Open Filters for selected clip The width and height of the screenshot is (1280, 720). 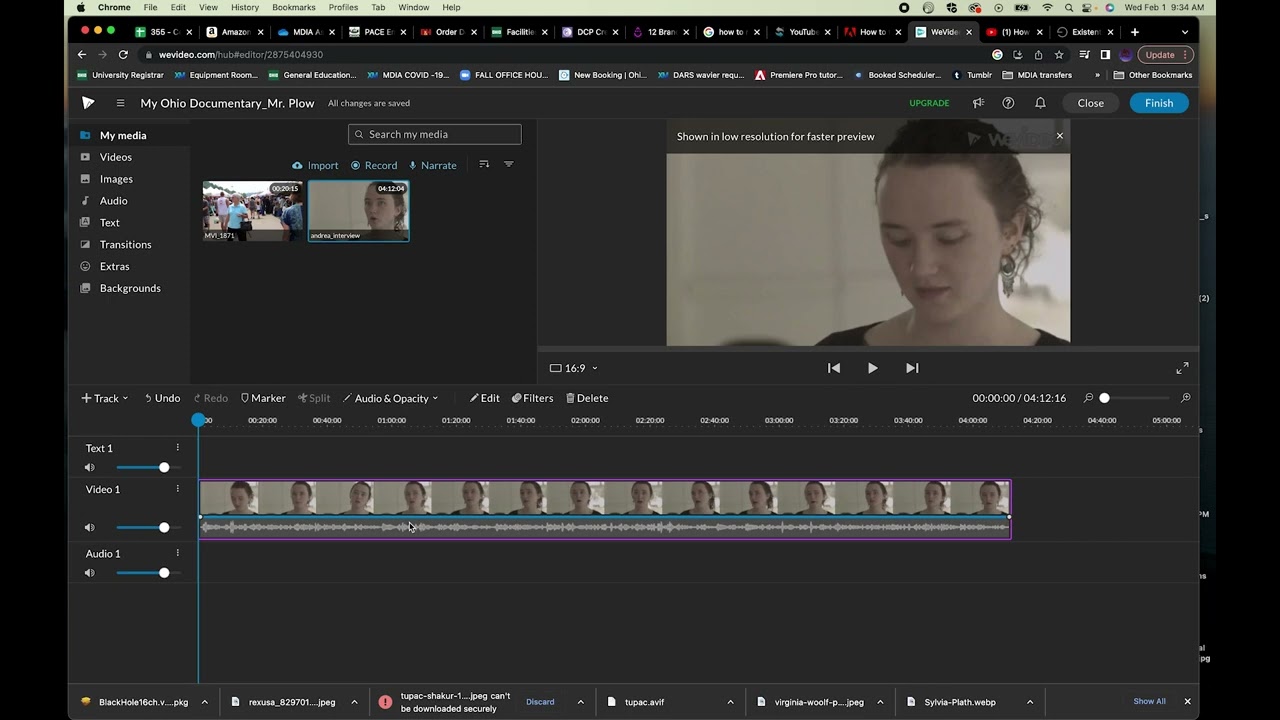click(532, 398)
